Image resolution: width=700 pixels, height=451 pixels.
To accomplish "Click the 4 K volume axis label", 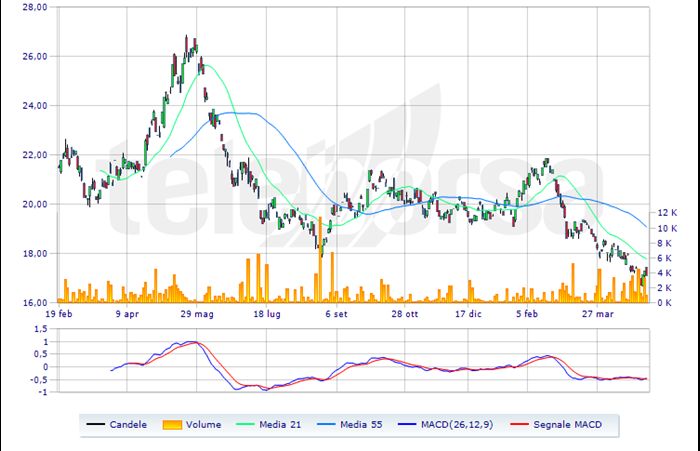I will tap(664, 273).
